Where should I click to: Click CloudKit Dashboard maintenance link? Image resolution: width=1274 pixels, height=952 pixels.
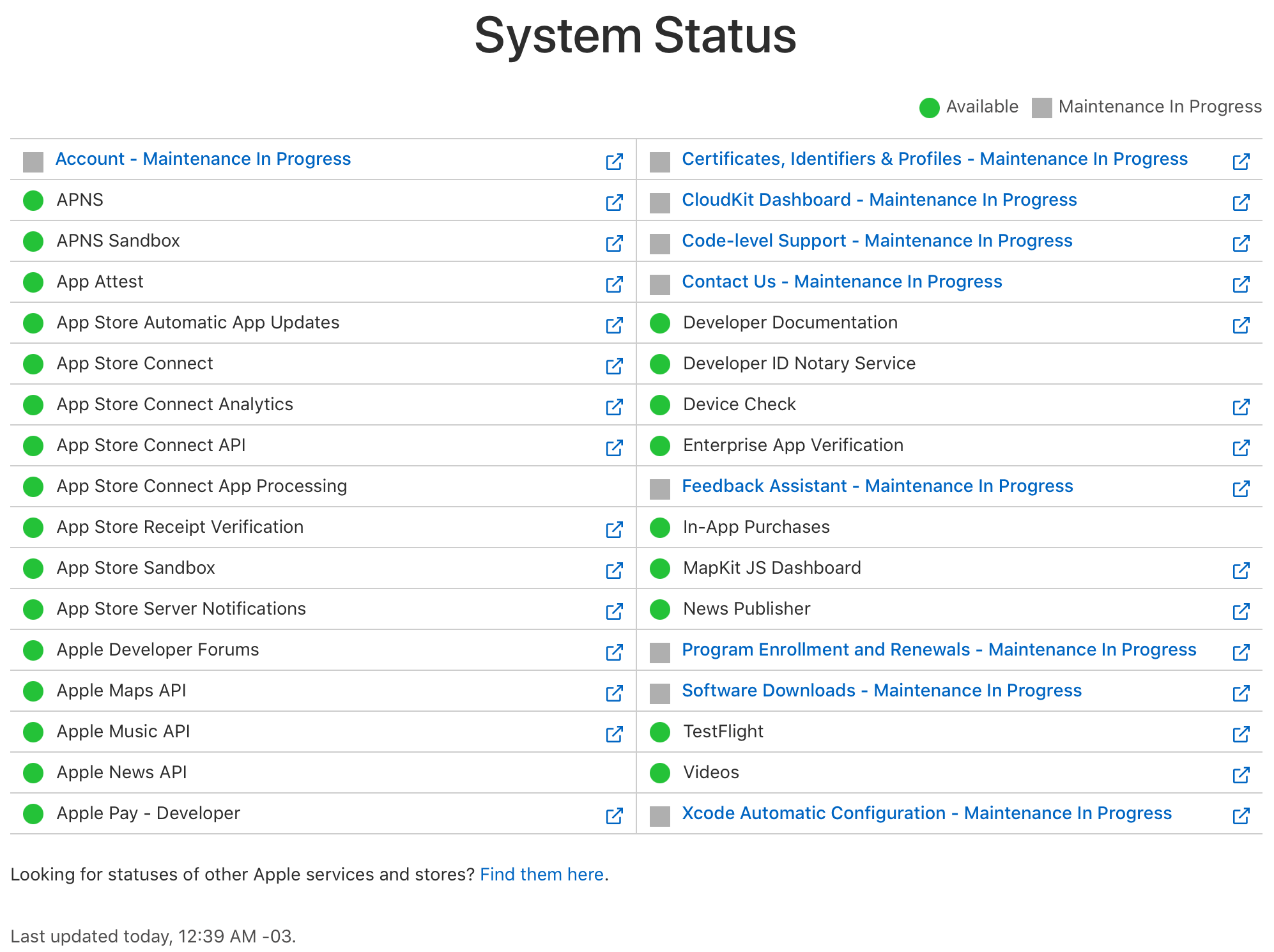tap(879, 200)
